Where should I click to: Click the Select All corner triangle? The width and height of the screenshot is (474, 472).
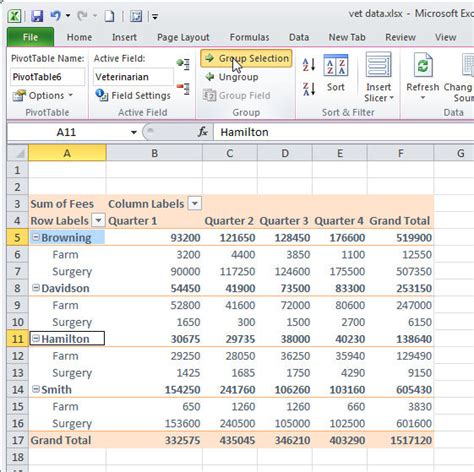(x=18, y=153)
